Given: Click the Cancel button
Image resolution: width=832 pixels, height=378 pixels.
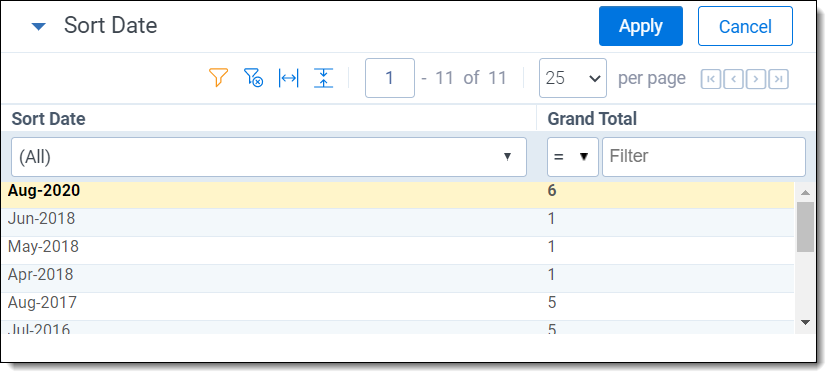Looking at the screenshot, I should click(x=745, y=26).
